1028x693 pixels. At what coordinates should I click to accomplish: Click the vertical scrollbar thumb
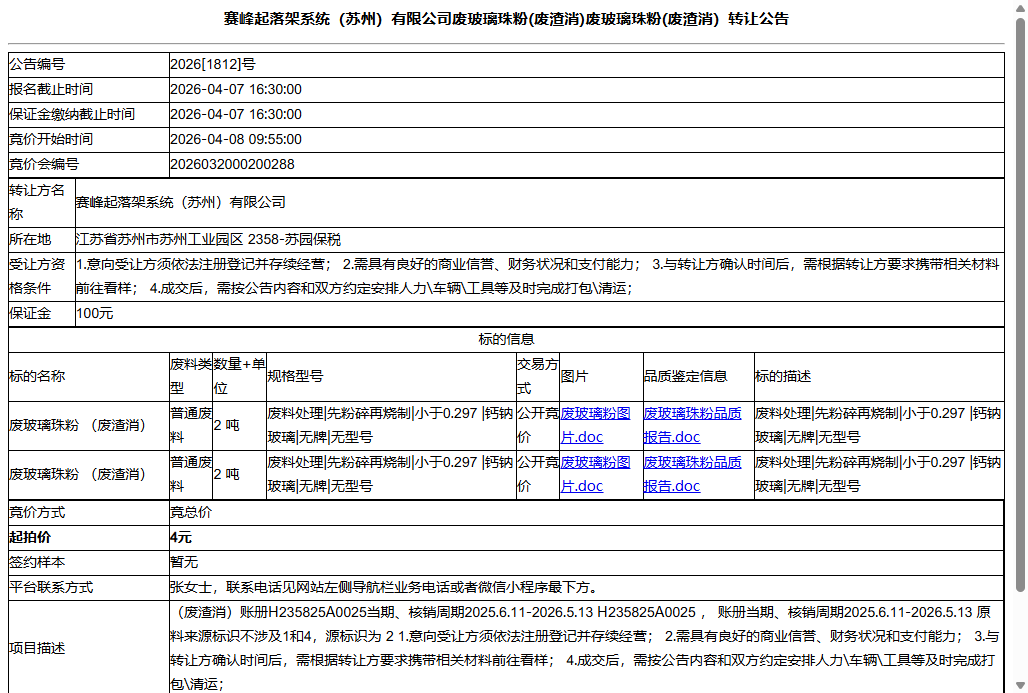[x=1020, y=305]
